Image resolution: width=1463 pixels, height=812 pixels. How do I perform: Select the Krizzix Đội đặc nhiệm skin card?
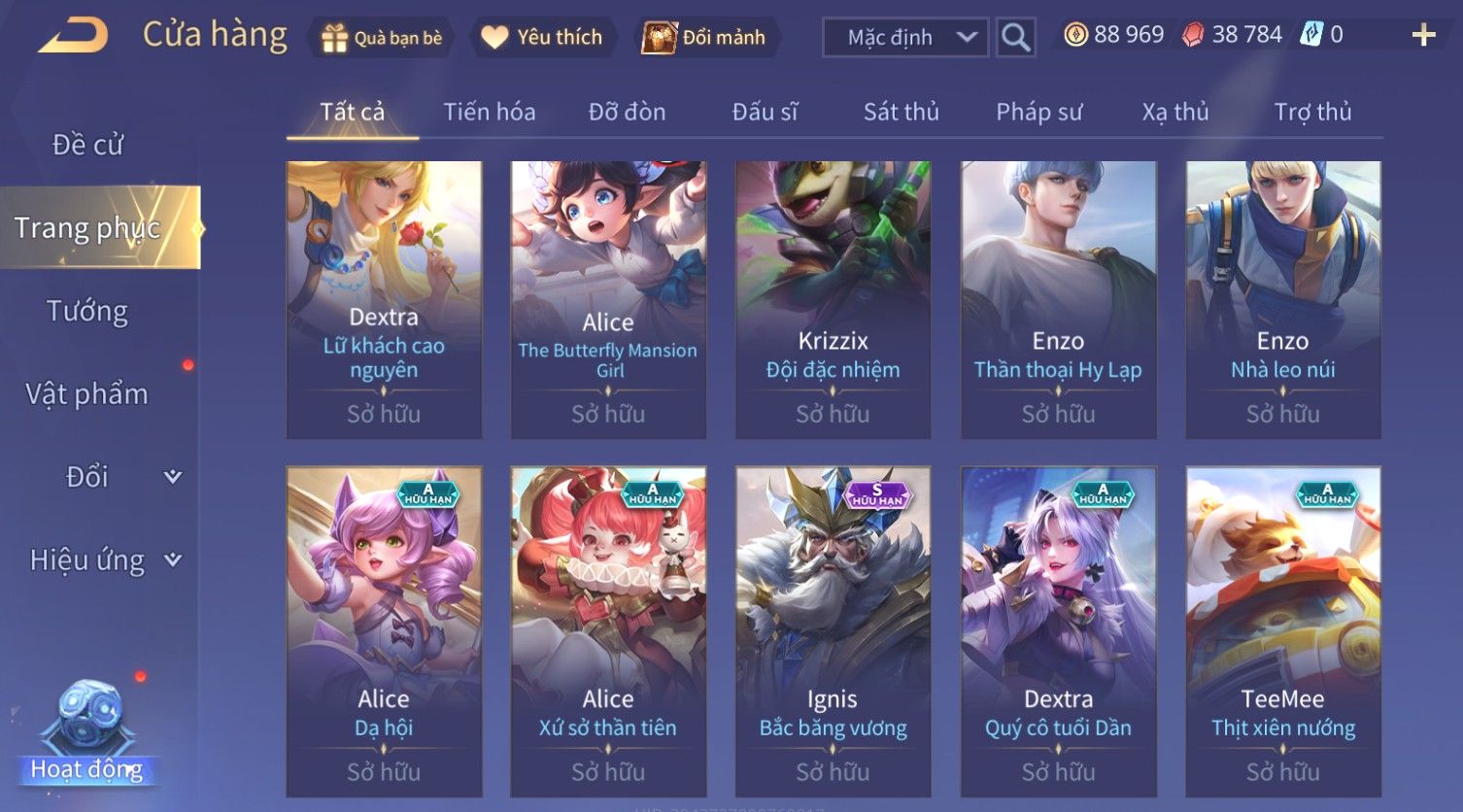(x=833, y=300)
